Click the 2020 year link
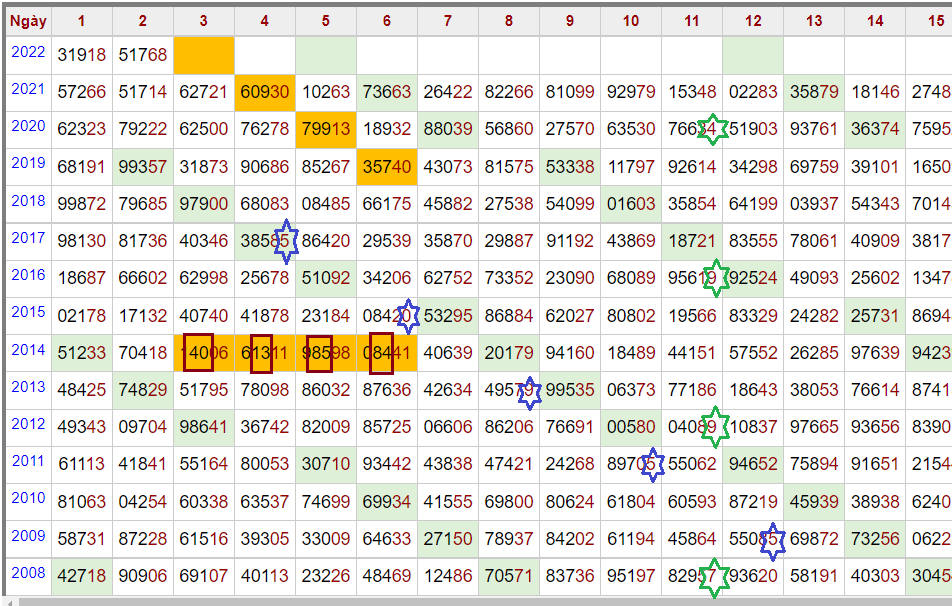This screenshot has width=952, height=606. 28,126
